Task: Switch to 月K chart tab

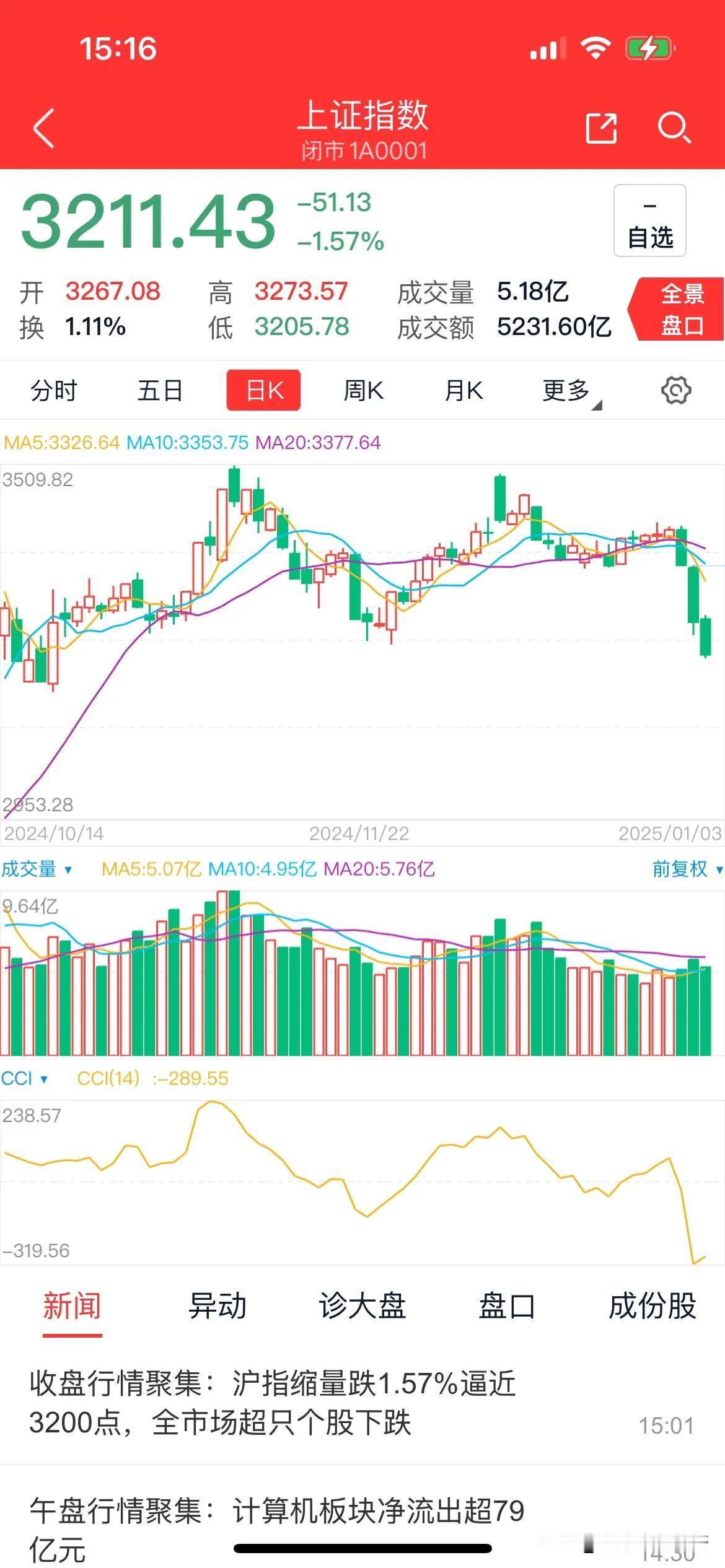Action: tap(464, 391)
